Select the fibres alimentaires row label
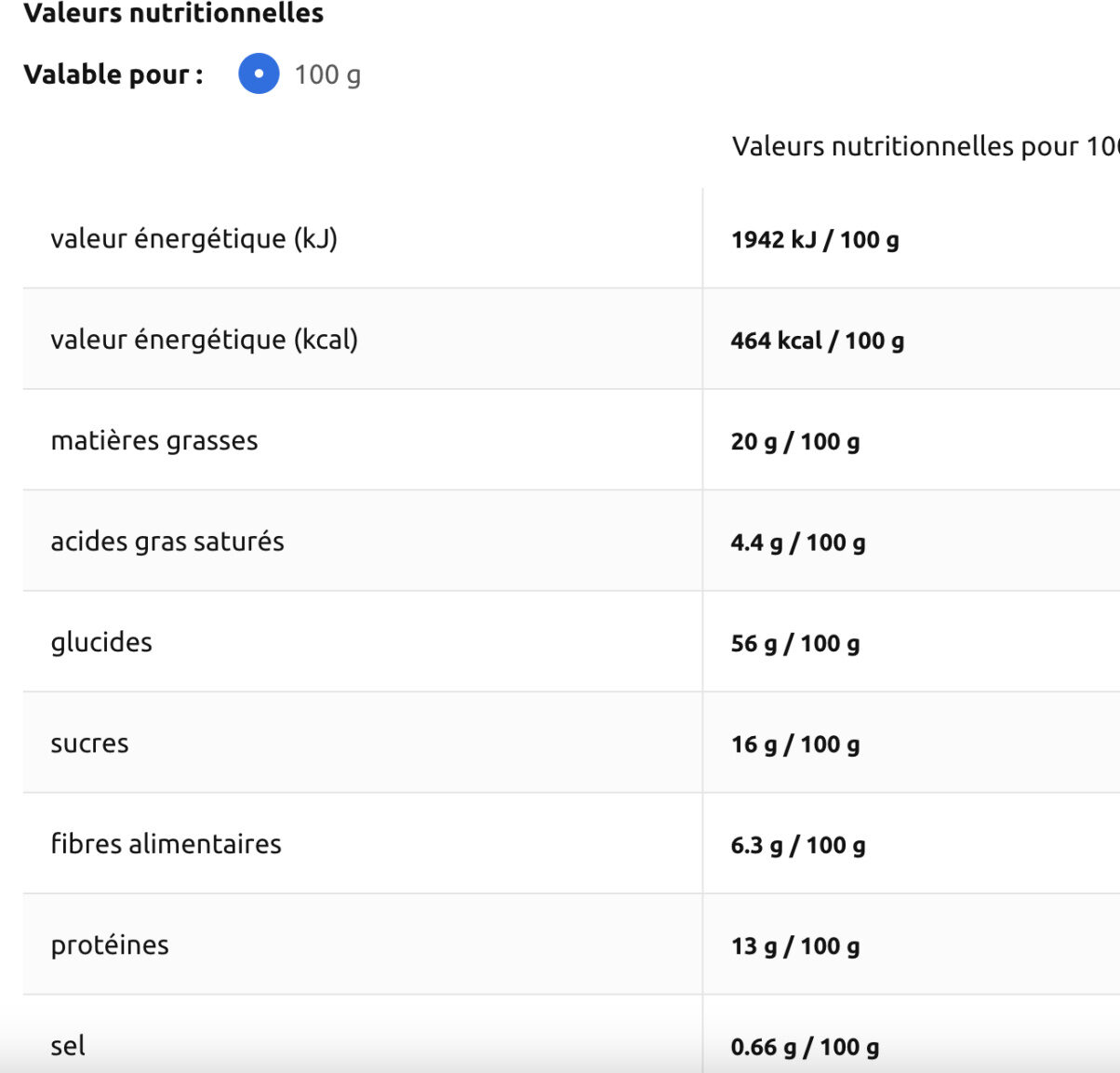 [166, 844]
